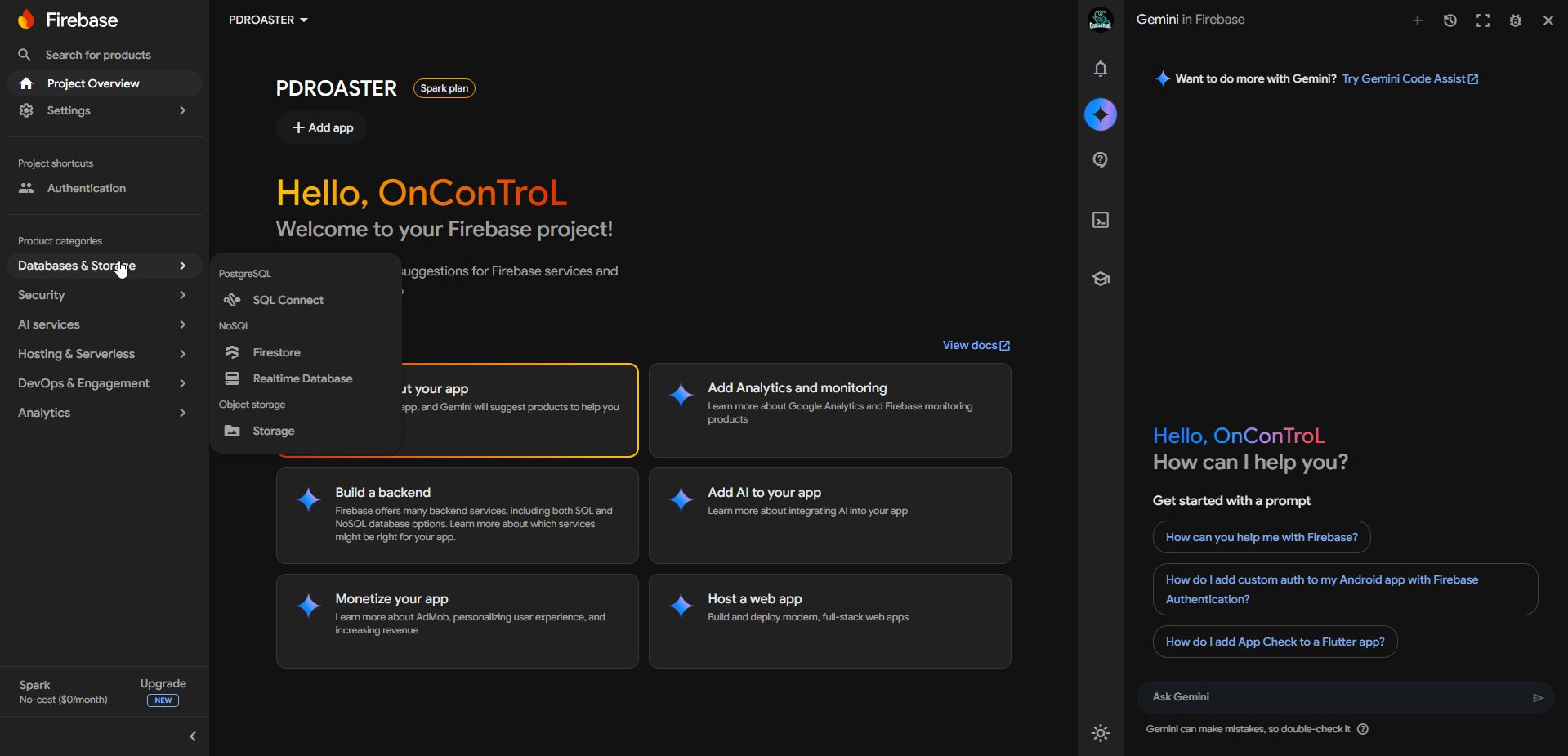1568x756 pixels.
Task: Expand the DevOps & Engagement chevron
Action: [x=183, y=383]
